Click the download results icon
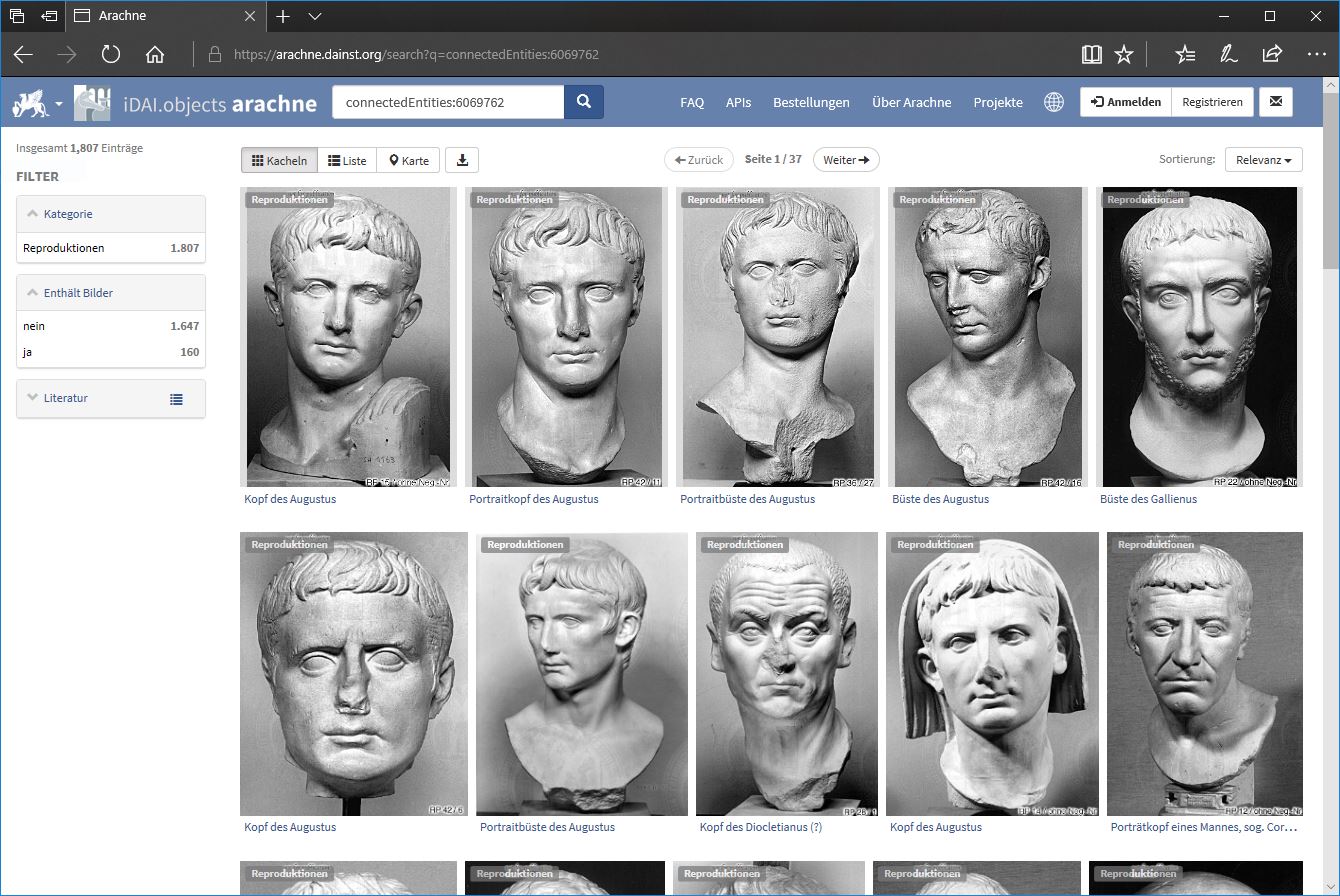The height and width of the screenshot is (896, 1340). click(462, 160)
